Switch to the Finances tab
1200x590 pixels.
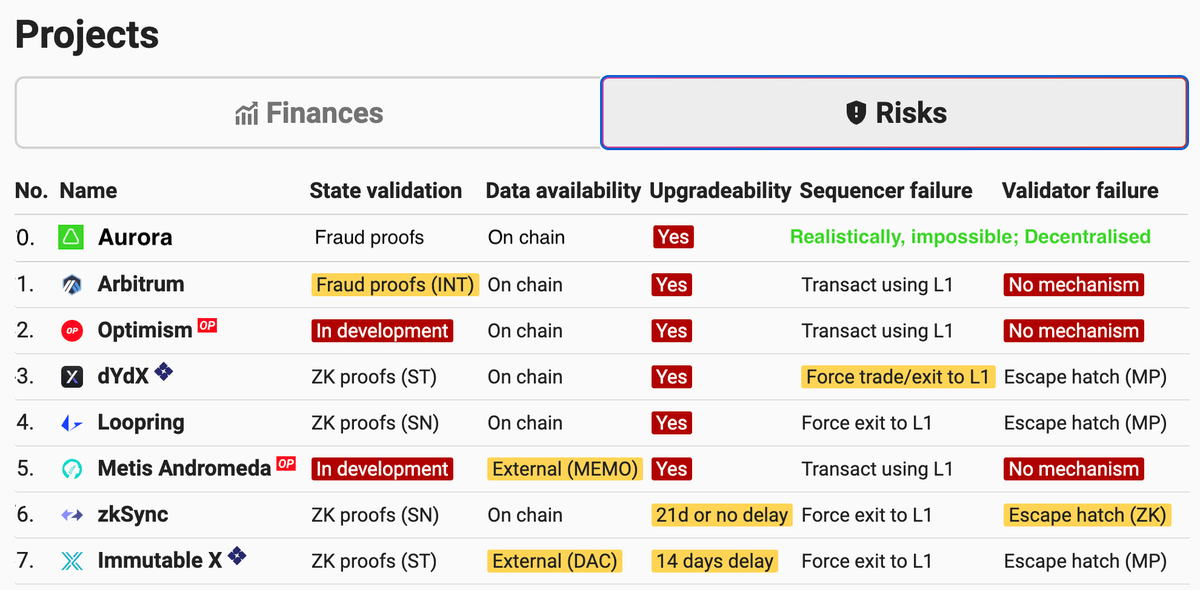pos(308,113)
